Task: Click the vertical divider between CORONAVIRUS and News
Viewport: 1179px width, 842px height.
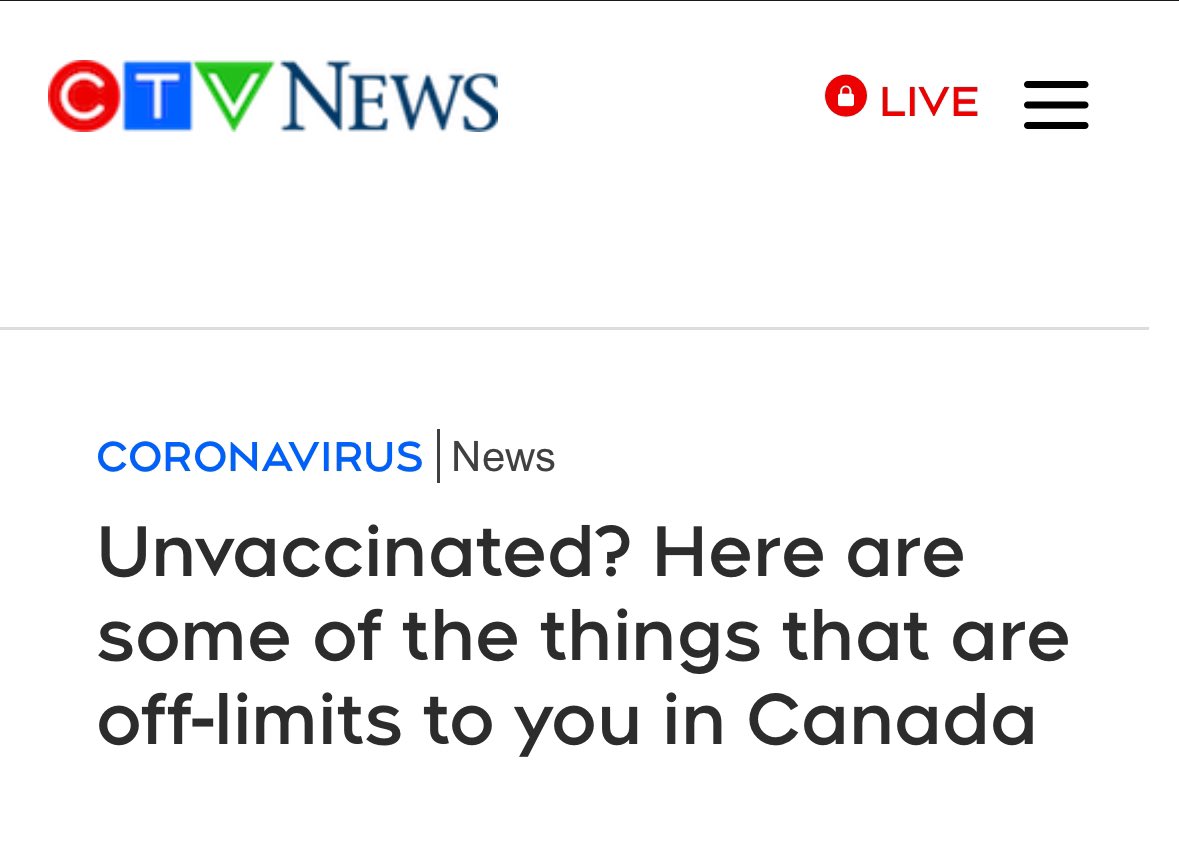Action: click(x=438, y=456)
